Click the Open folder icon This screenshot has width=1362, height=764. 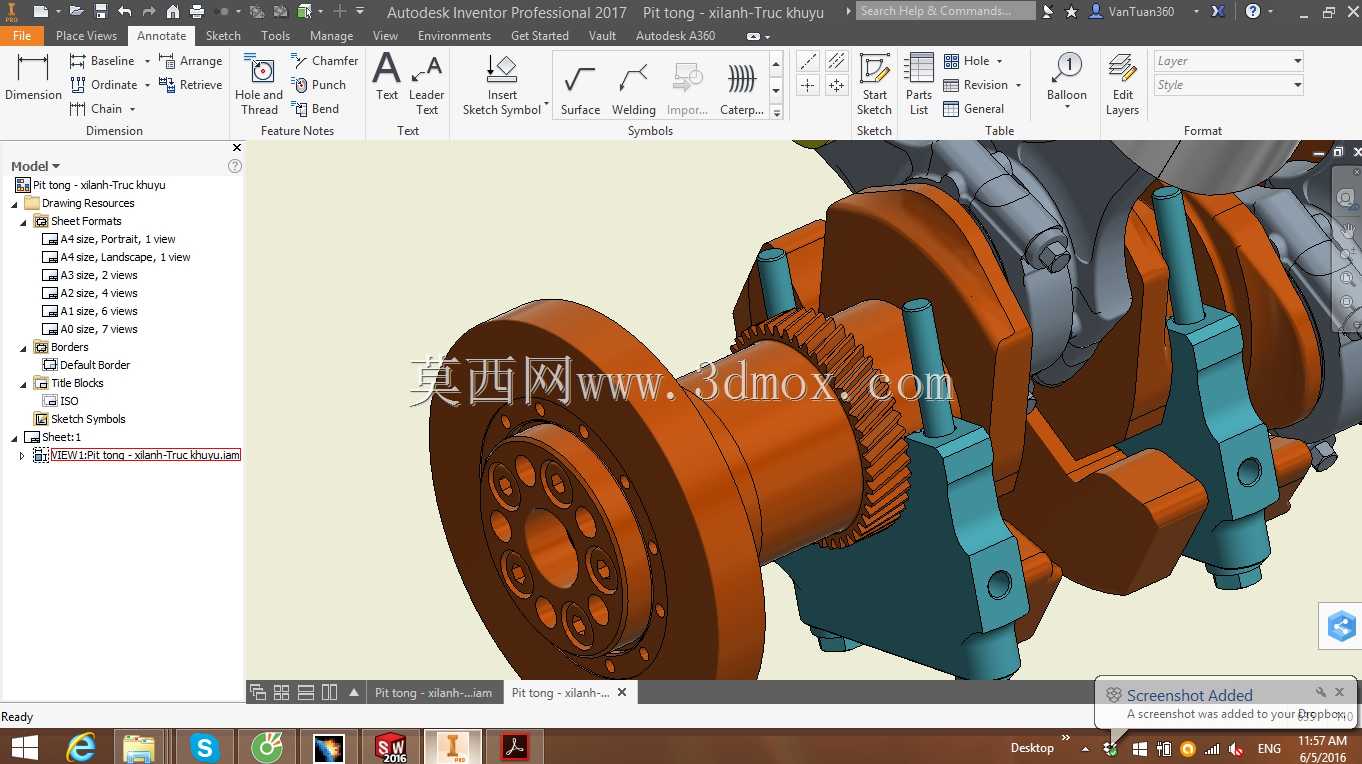[75, 12]
